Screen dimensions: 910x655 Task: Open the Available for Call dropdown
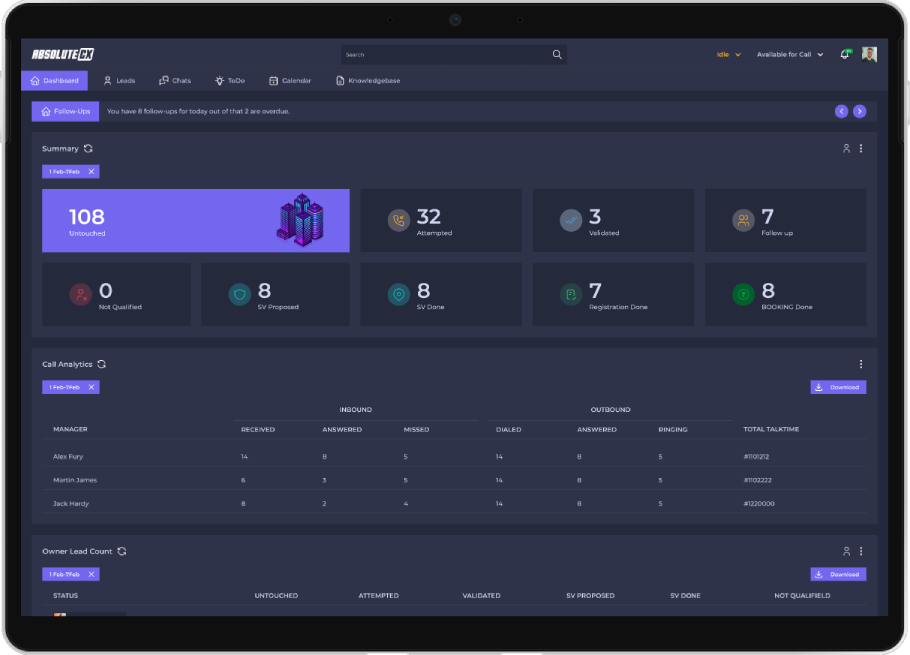click(790, 55)
